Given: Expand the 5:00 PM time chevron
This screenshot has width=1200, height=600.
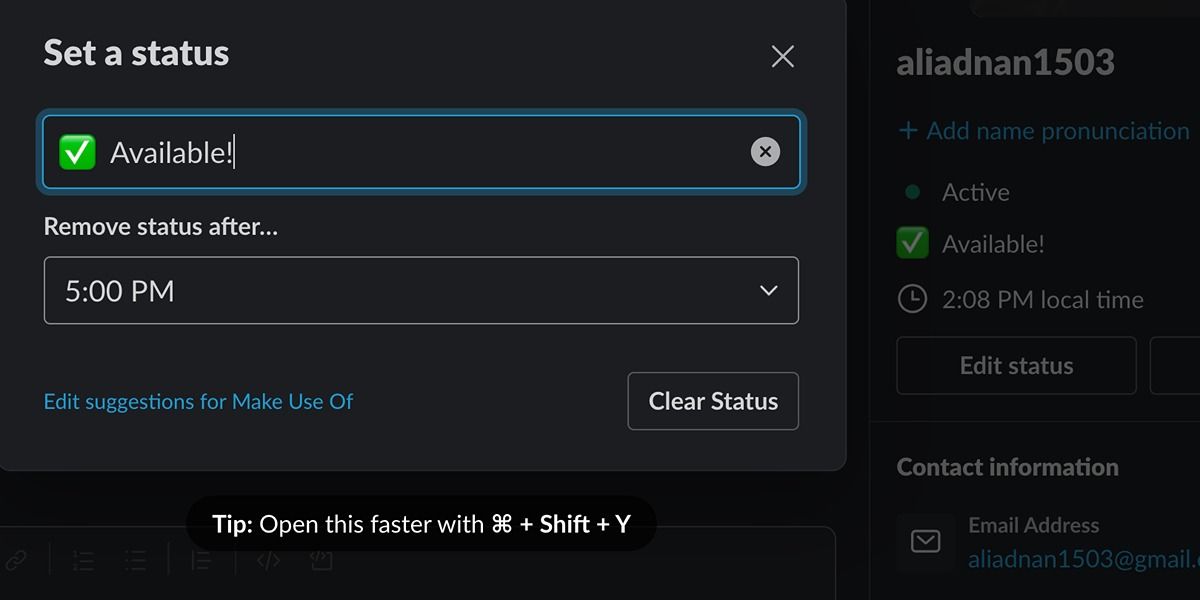Looking at the screenshot, I should 768,290.
